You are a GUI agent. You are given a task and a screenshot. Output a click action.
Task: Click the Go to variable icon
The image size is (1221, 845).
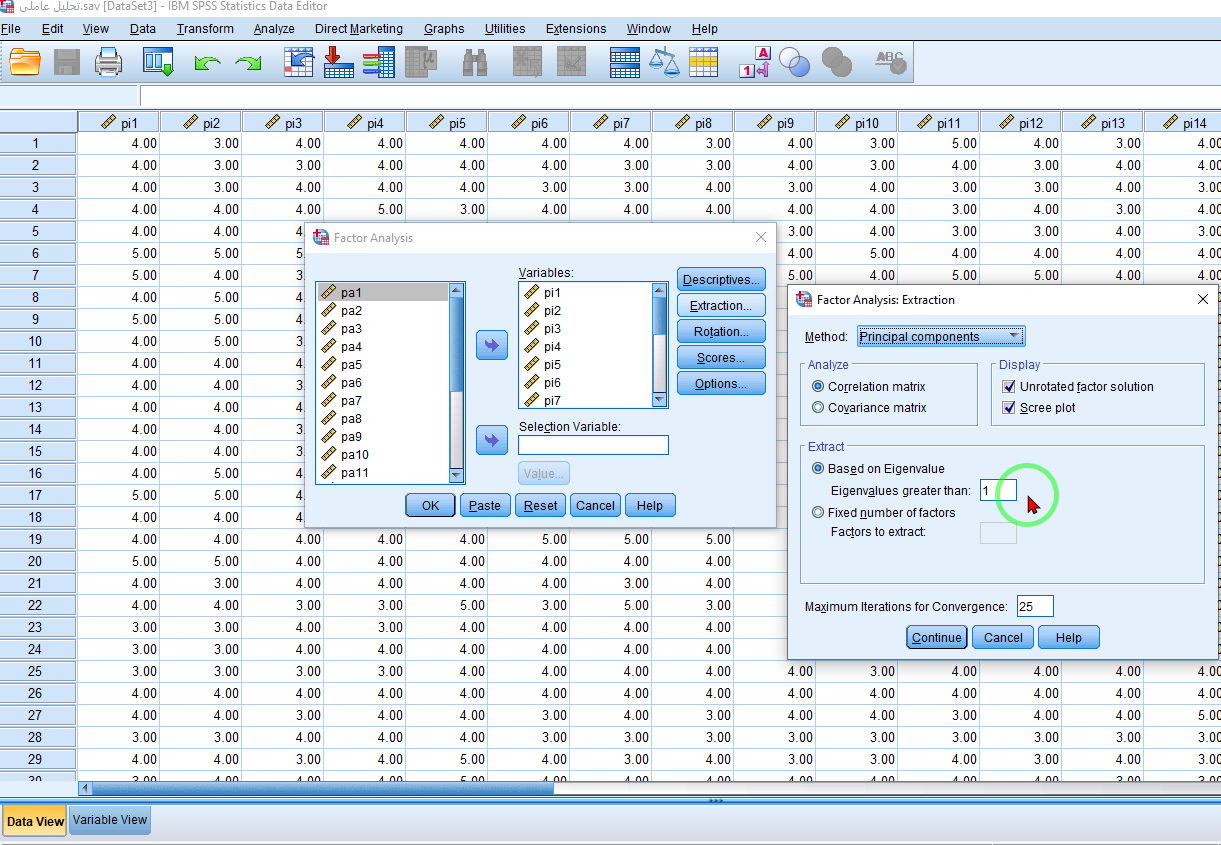click(339, 63)
